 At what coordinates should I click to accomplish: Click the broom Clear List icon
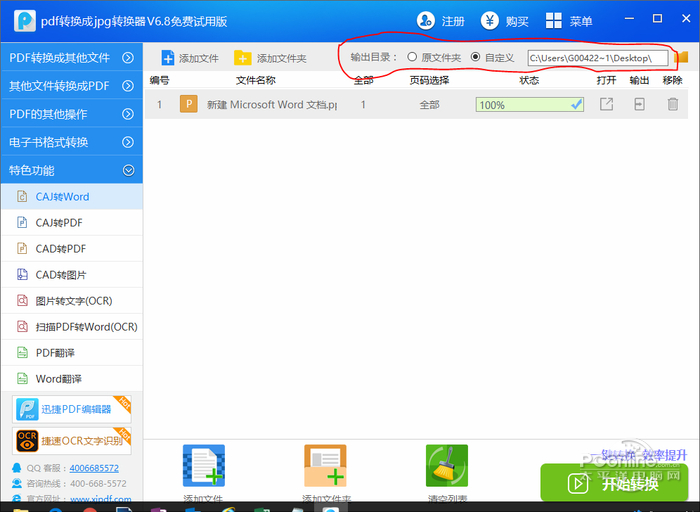point(447,466)
